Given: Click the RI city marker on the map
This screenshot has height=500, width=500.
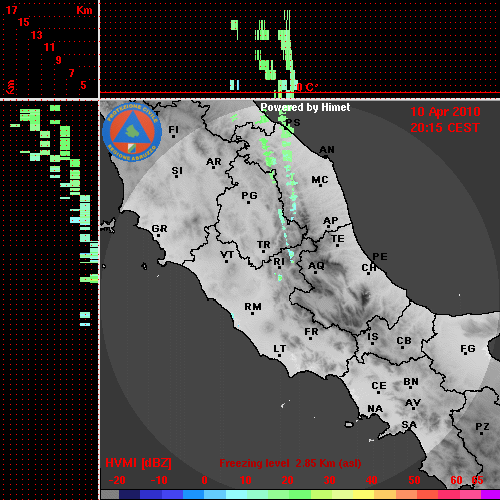Looking at the screenshot, I should [x=280, y=268].
